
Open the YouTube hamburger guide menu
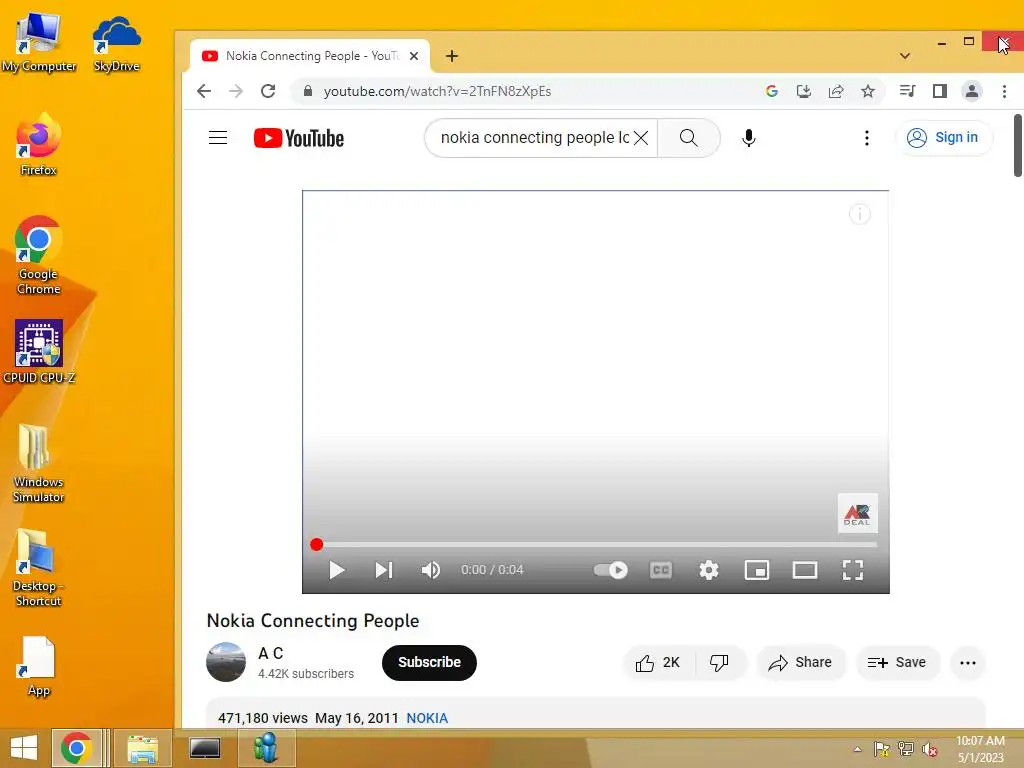click(x=217, y=138)
